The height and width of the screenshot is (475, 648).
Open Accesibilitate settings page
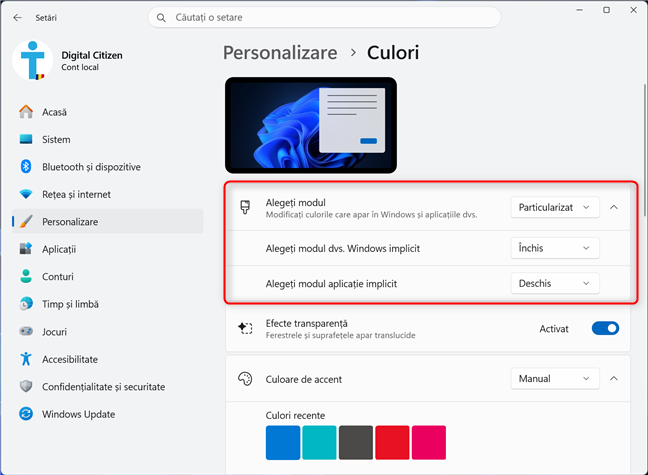tap(108, 359)
